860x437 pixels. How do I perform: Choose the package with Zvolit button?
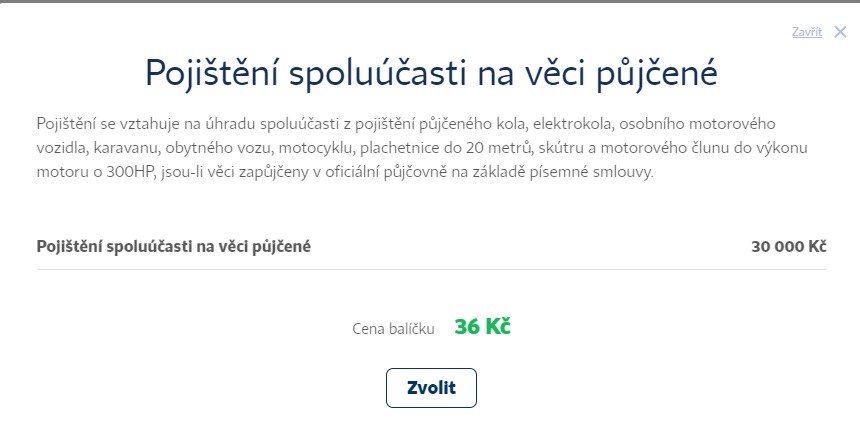[x=431, y=388]
